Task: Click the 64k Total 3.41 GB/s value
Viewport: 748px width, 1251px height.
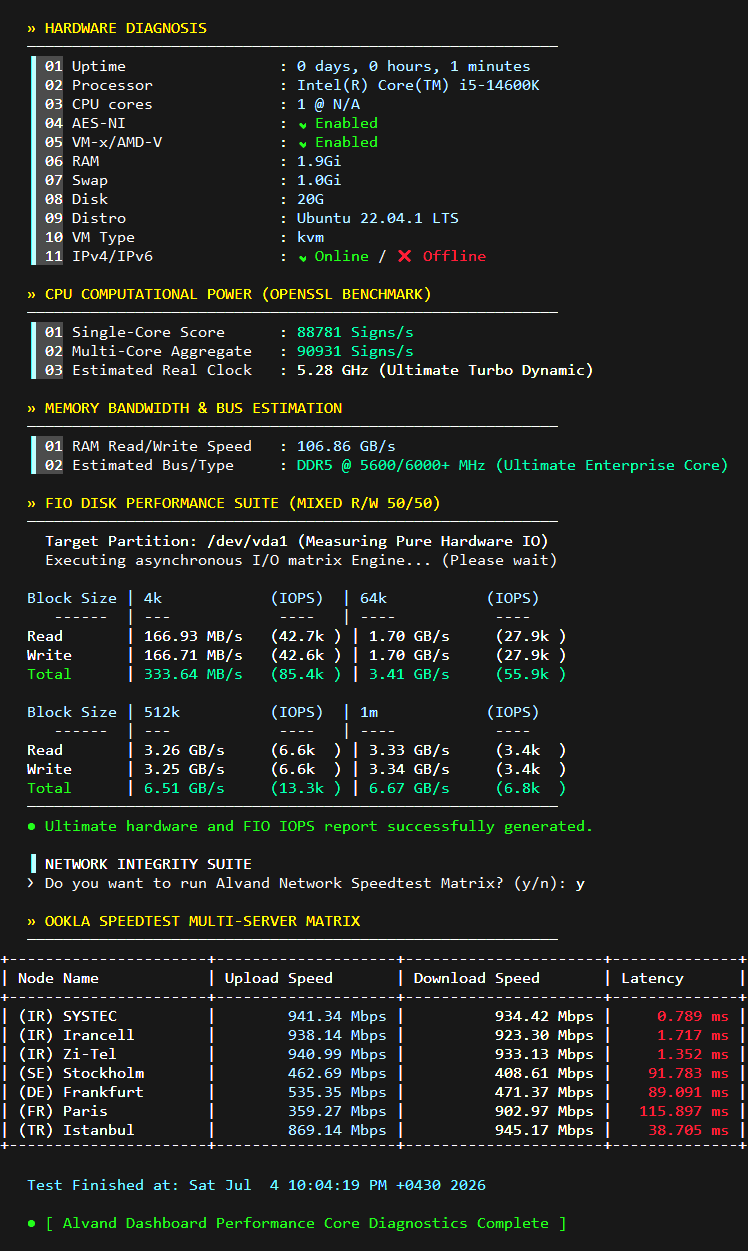Action: coord(409,674)
